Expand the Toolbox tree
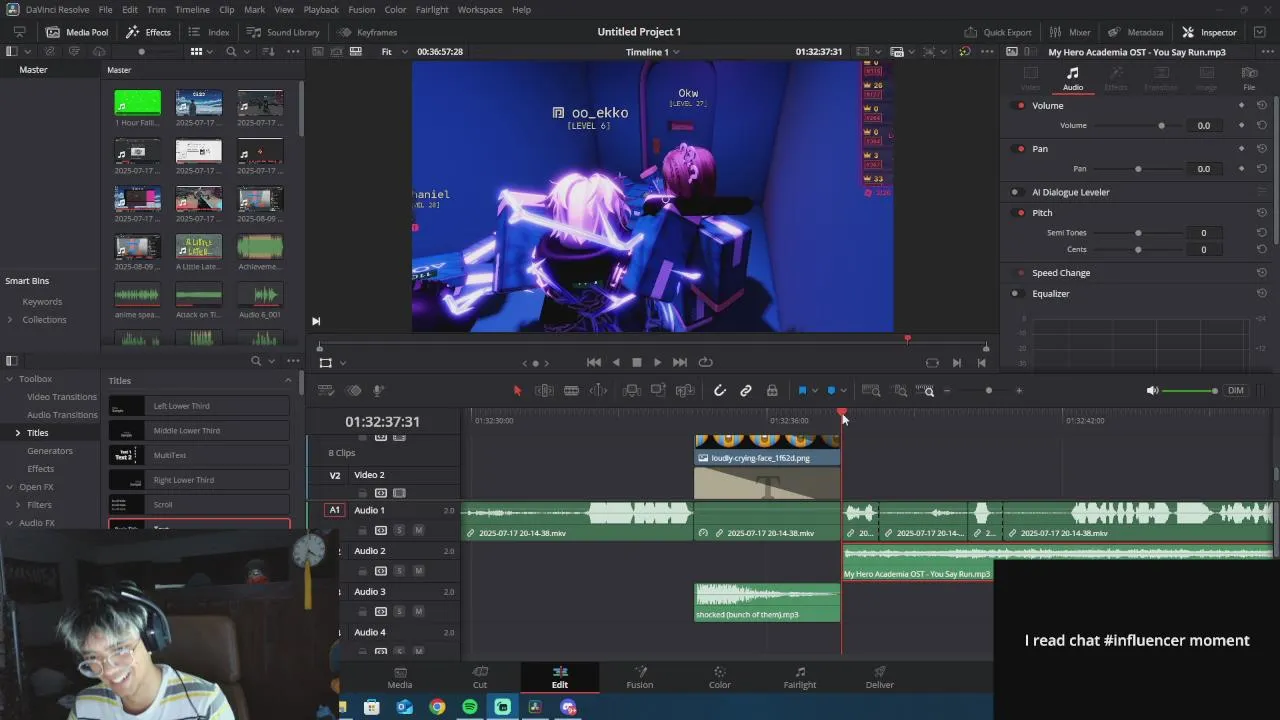 10,379
